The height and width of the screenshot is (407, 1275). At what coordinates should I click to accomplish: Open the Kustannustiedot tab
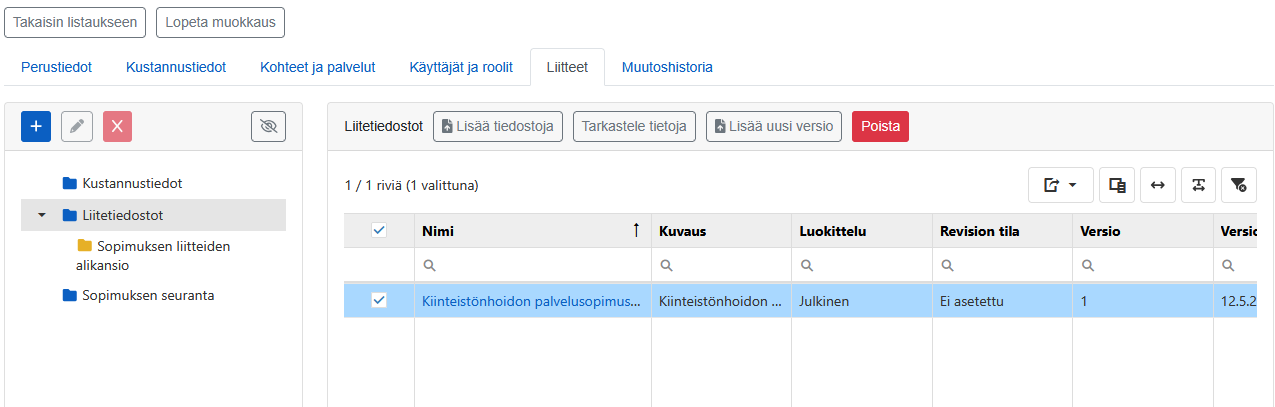pyautogui.click(x=176, y=67)
